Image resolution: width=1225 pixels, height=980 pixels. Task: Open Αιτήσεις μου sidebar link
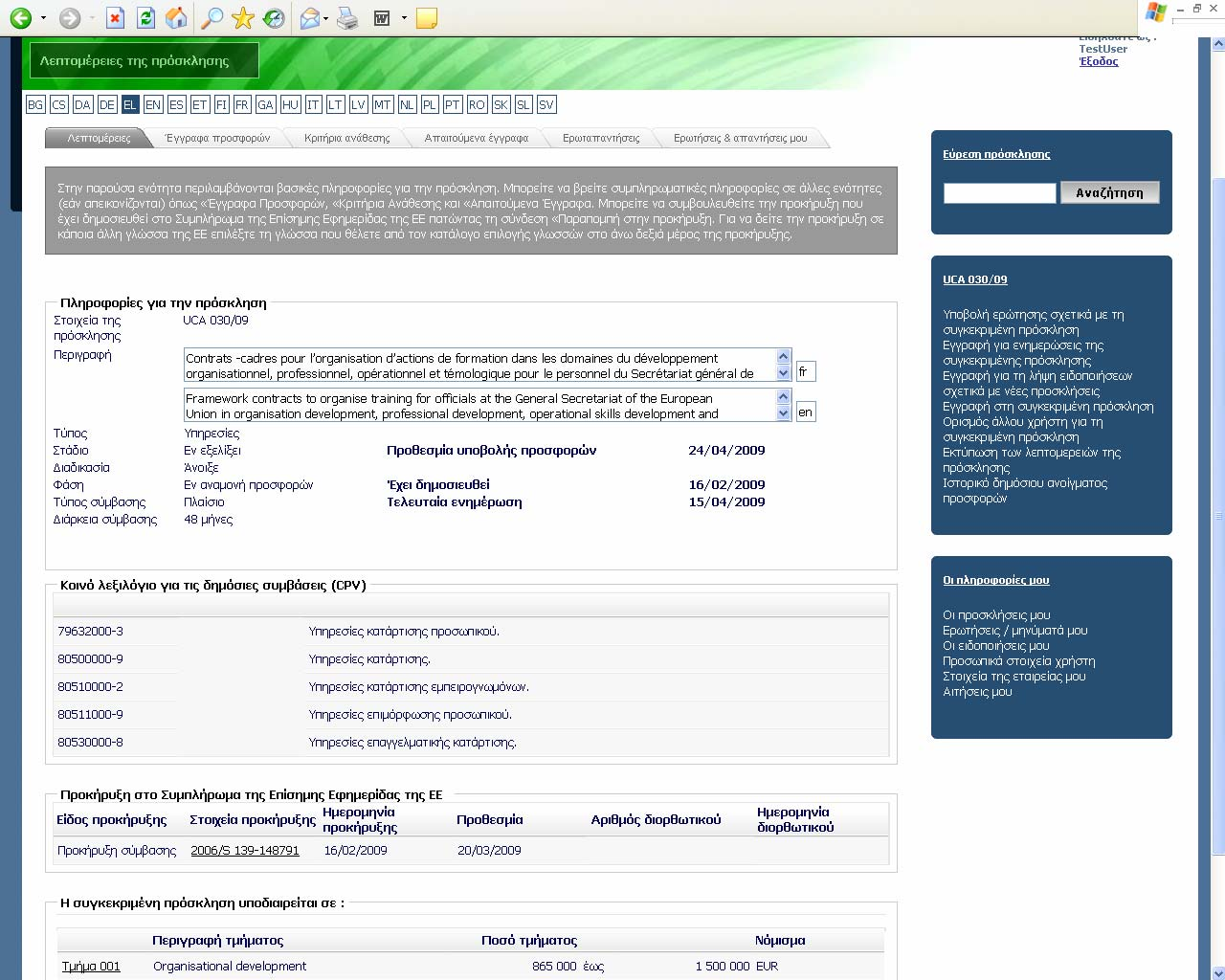pos(977,691)
